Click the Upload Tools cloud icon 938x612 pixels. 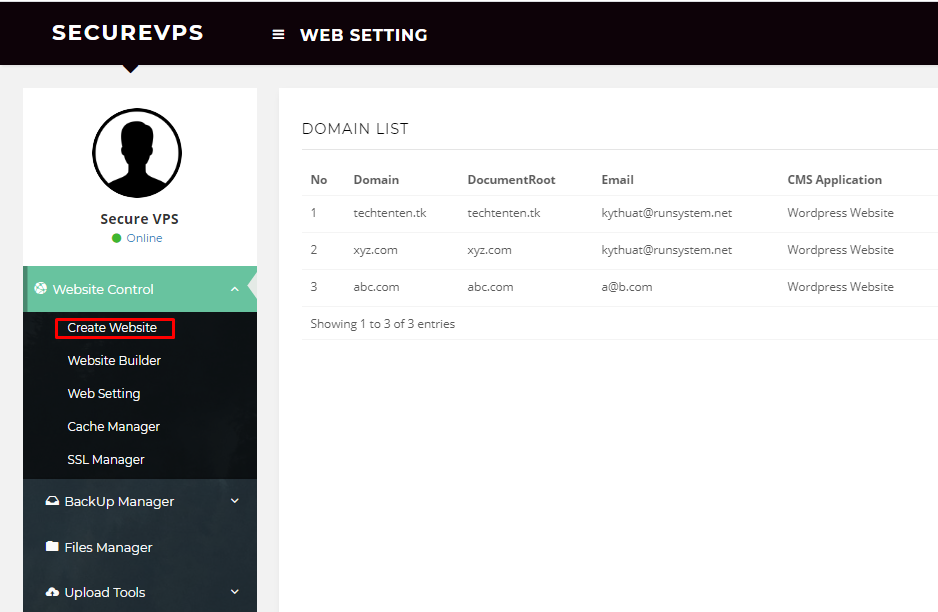52,592
